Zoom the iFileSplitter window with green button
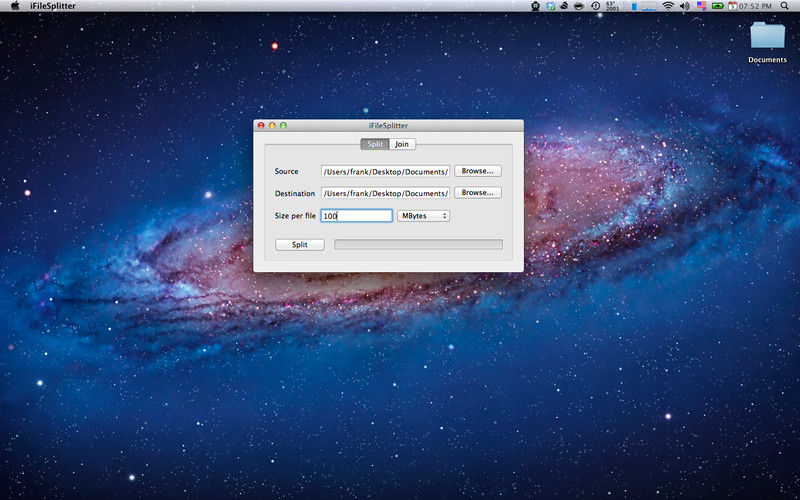 click(x=283, y=126)
